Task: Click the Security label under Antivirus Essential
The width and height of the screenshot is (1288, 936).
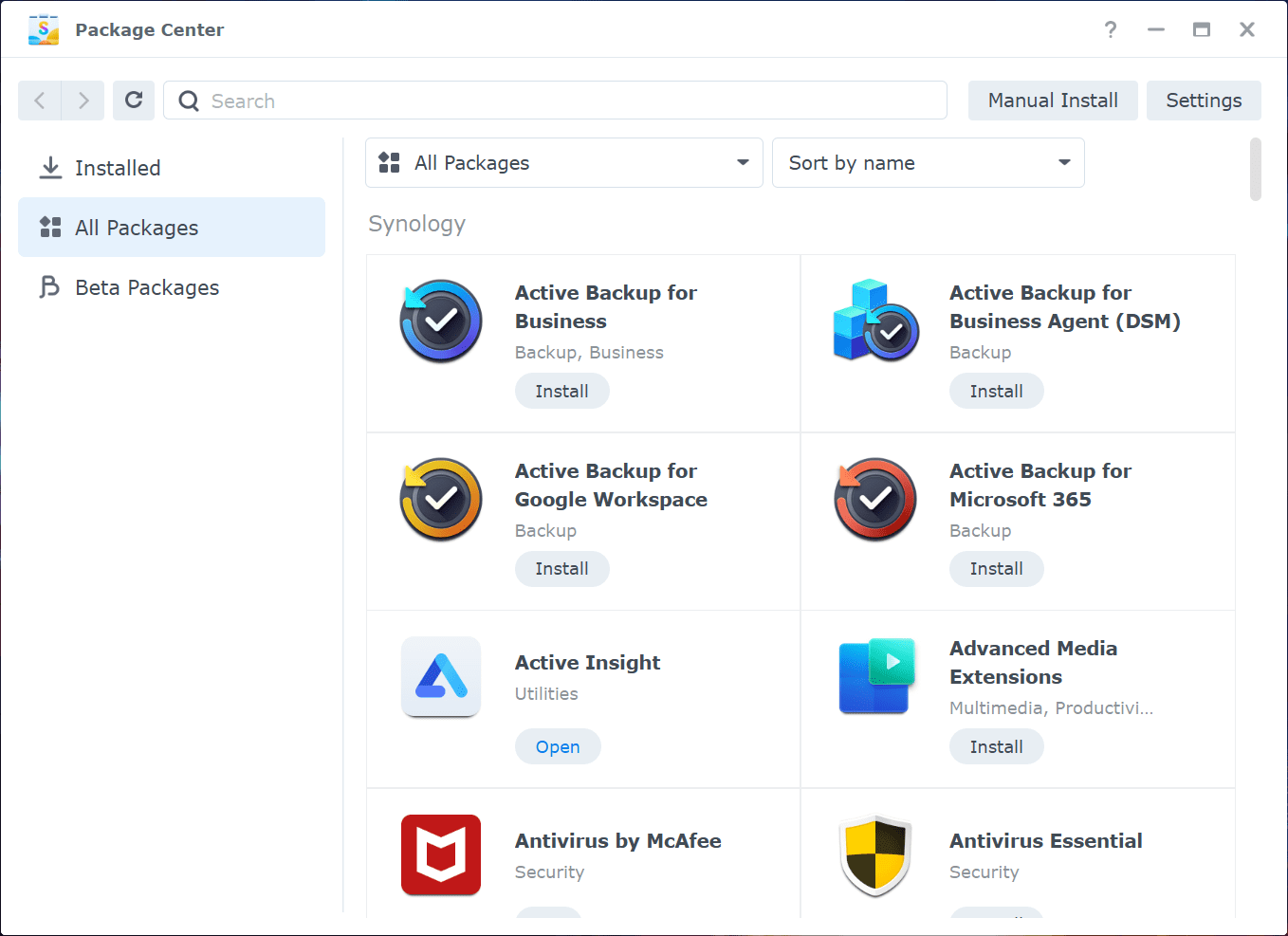Action: [984, 872]
